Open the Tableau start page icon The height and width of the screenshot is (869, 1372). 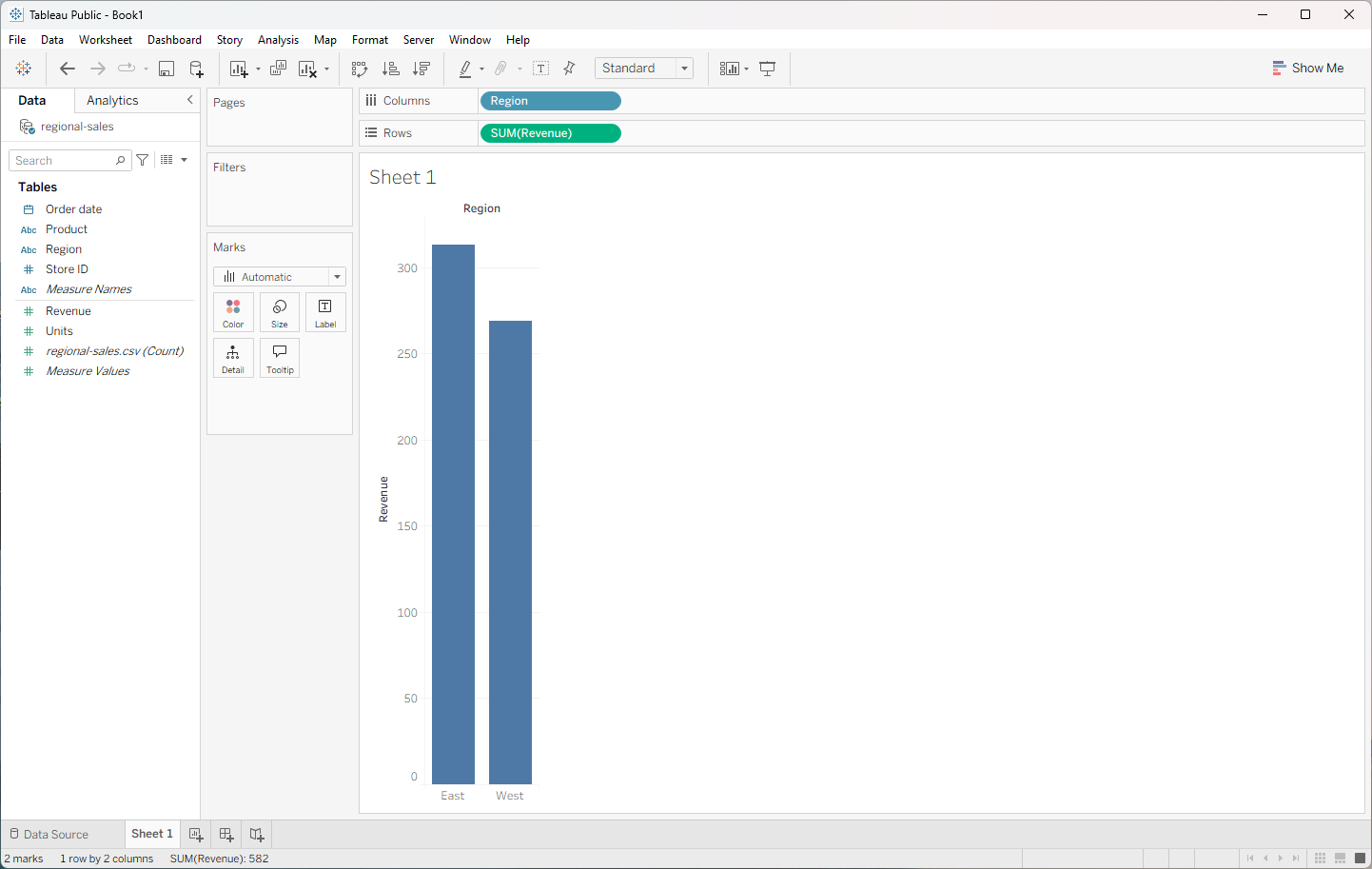24,69
